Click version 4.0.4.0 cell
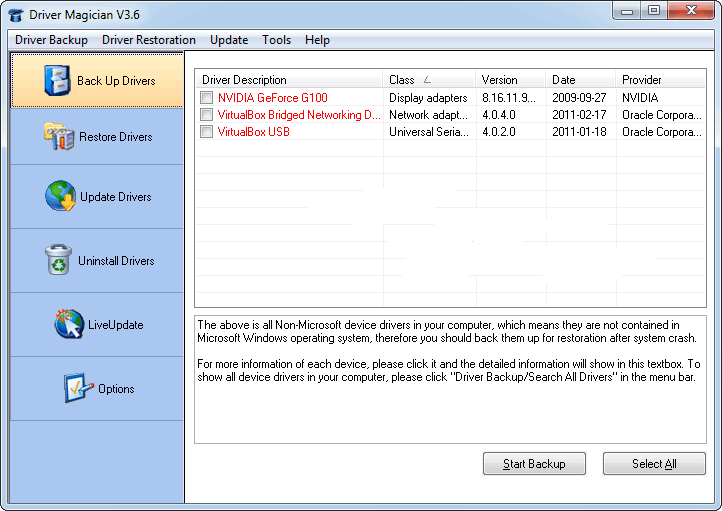Viewport: 722px width, 511px height. coord(499,115)
